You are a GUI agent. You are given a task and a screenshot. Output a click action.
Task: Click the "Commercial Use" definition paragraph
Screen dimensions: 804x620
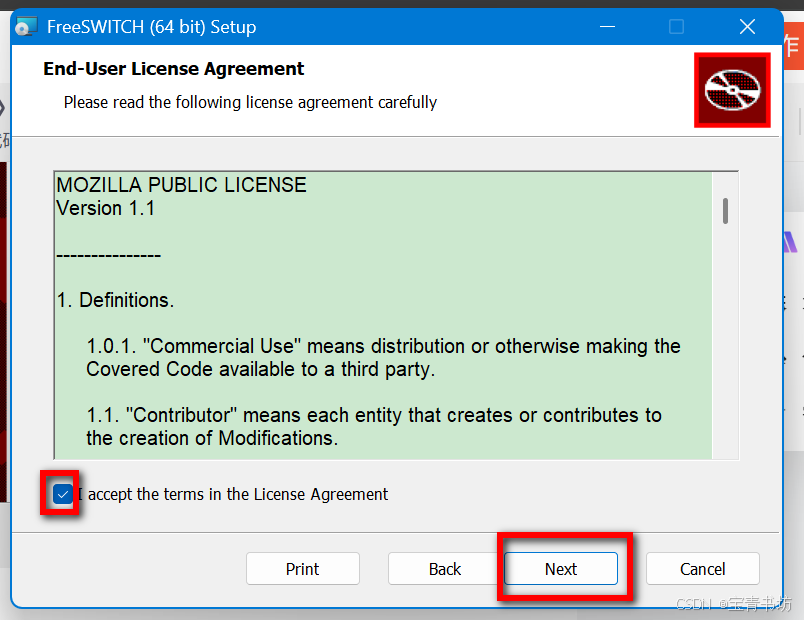tap(383, 357)
